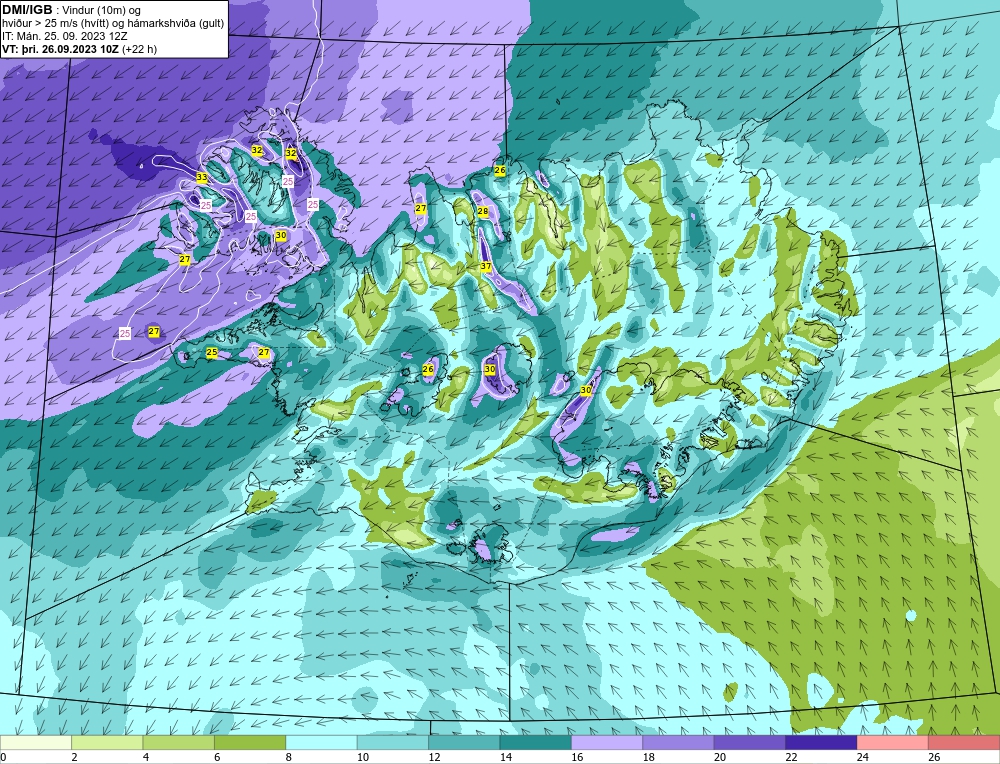Image resolution: width=1000 pixels, height=764 pixels.
Task: Click legend scale number '8'
Action: 289,757
